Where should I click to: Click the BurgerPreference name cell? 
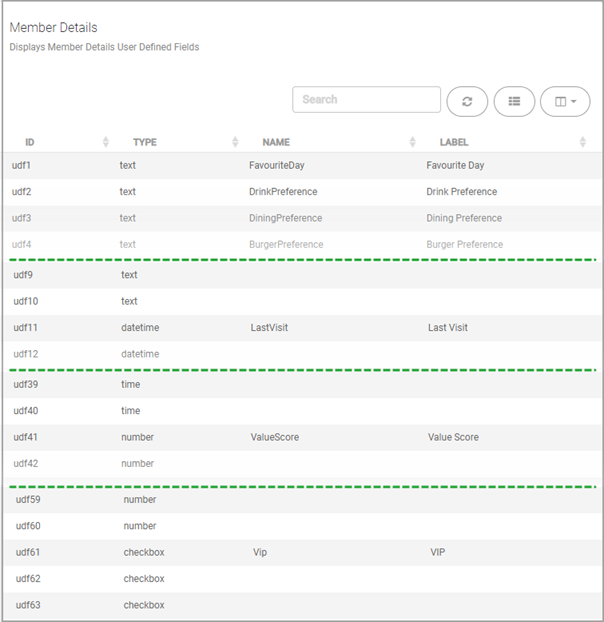coord(286,245)
